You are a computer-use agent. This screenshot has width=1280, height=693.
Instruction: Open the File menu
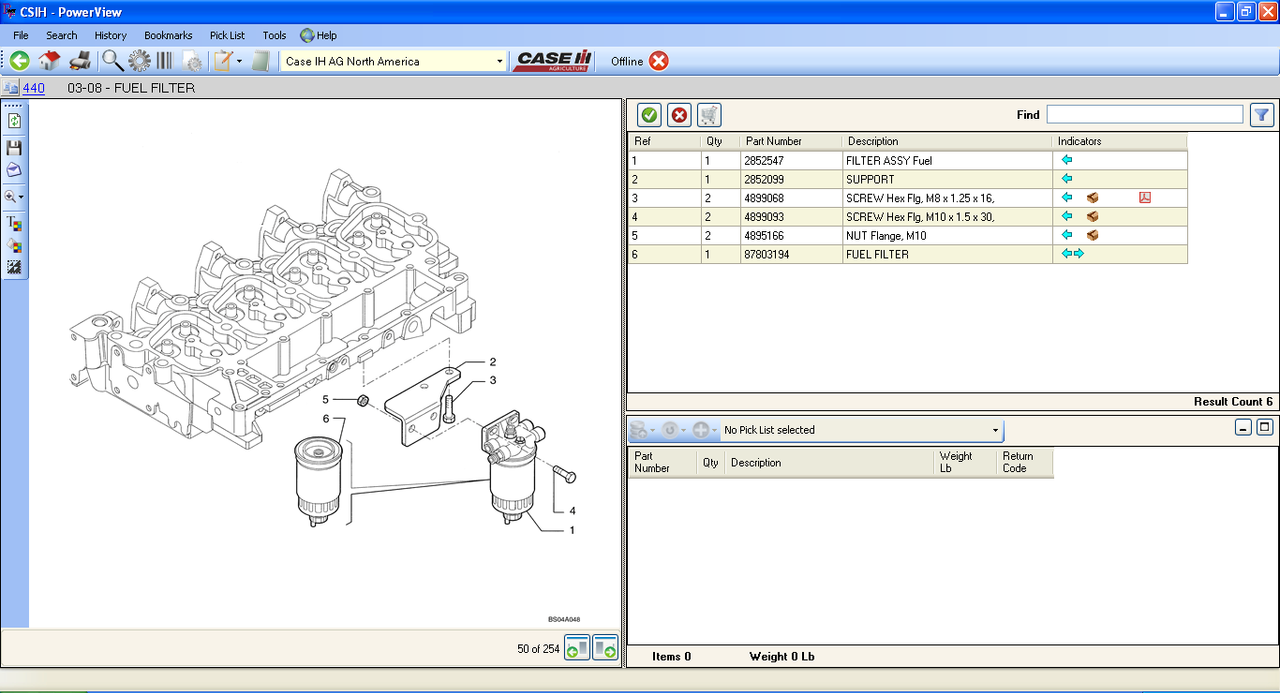click(x=21, y=35)
